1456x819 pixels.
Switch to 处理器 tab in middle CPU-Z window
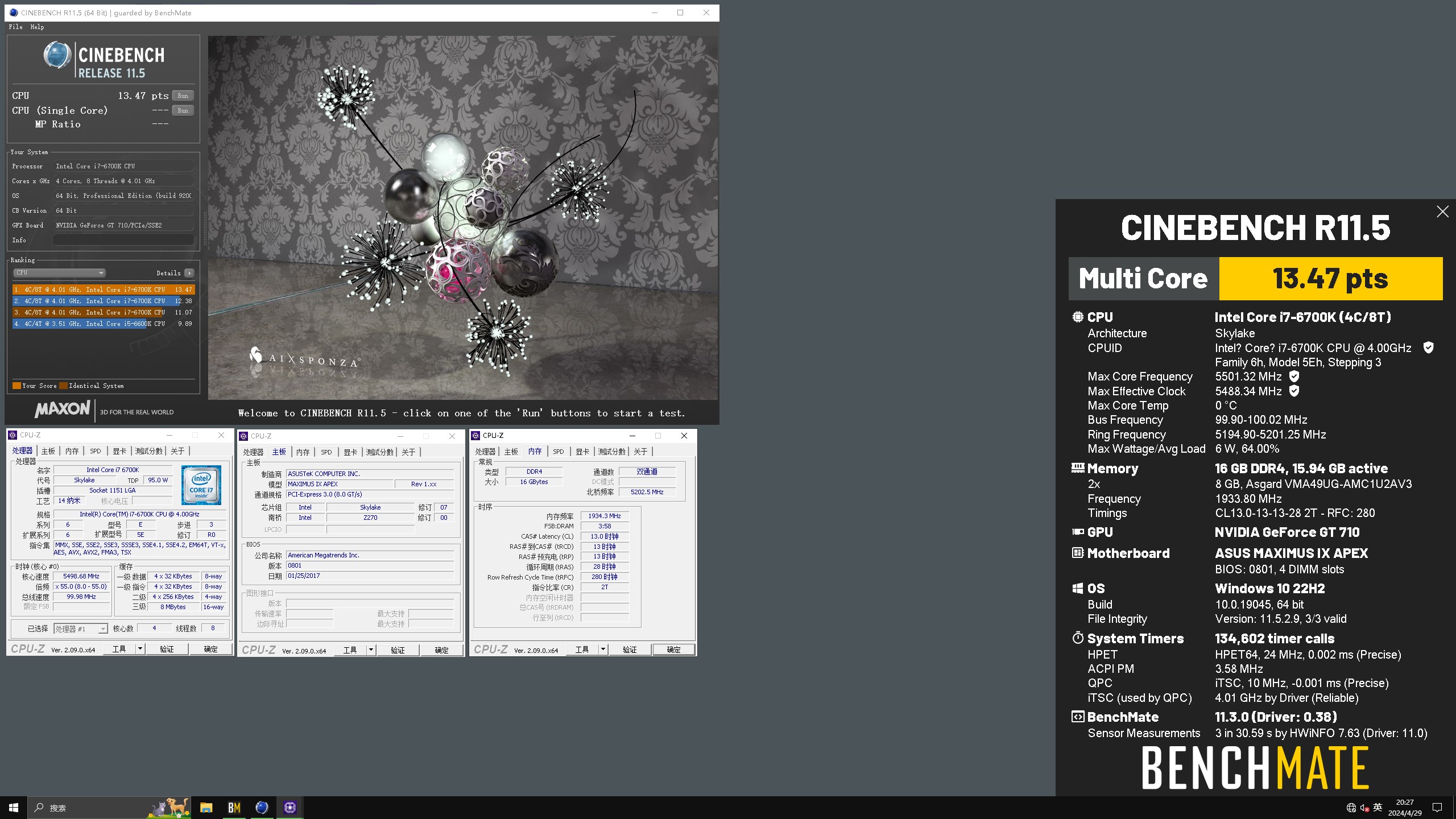253,452
